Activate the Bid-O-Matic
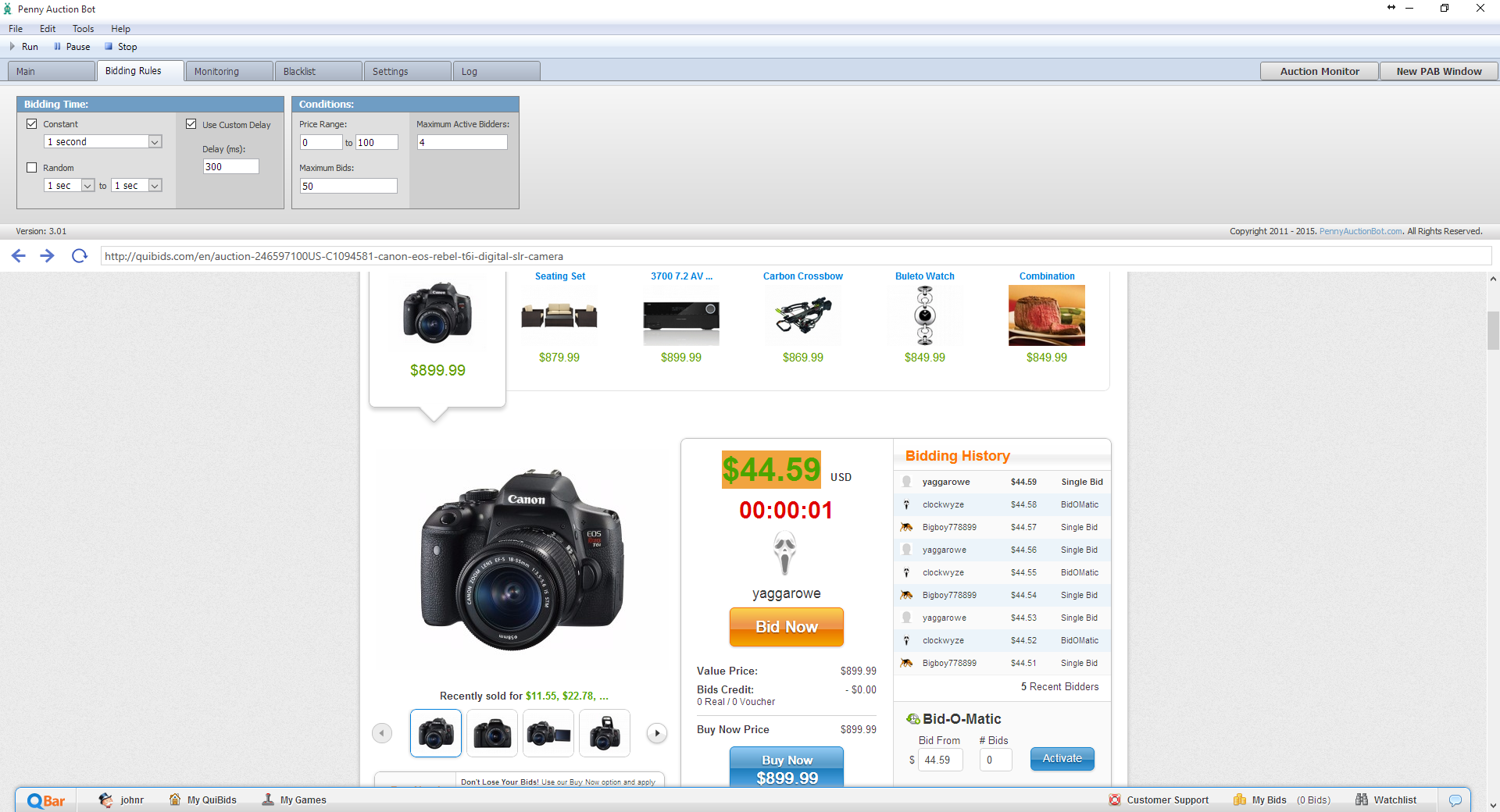Screen dimensions: 1500x812 (x=1062, y=759)
